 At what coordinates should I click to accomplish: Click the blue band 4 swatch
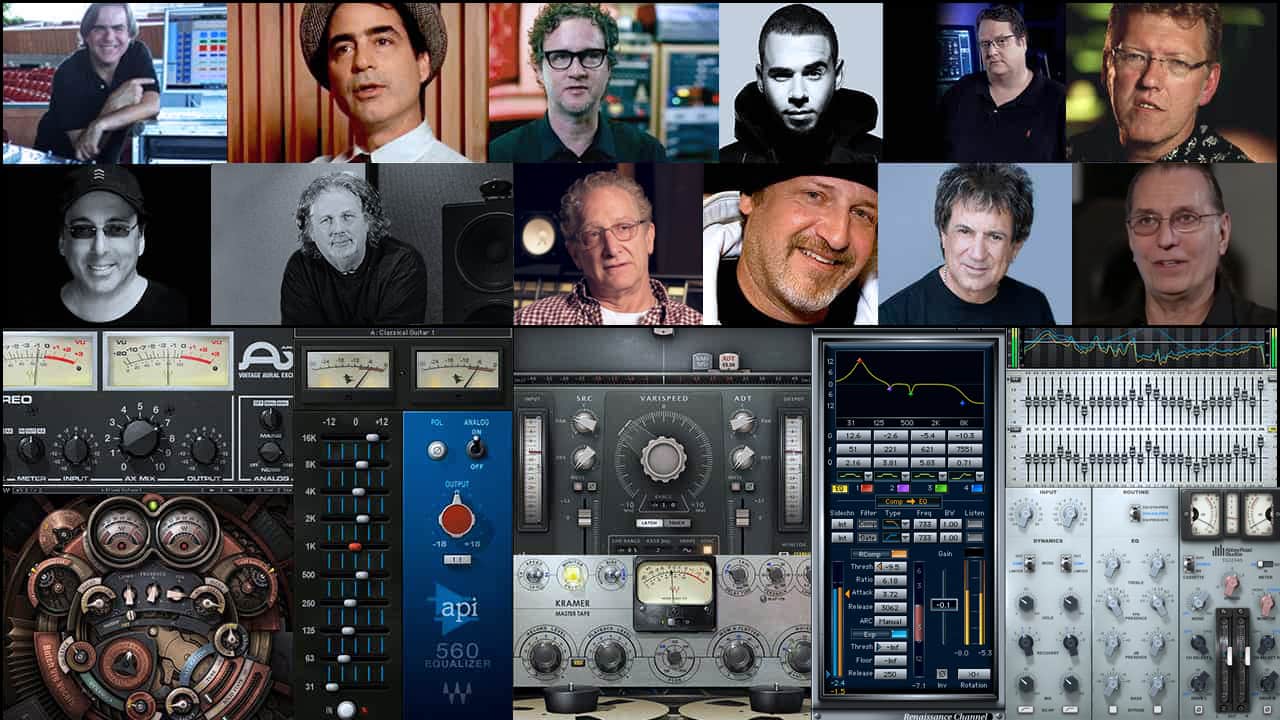pos(977,488)
